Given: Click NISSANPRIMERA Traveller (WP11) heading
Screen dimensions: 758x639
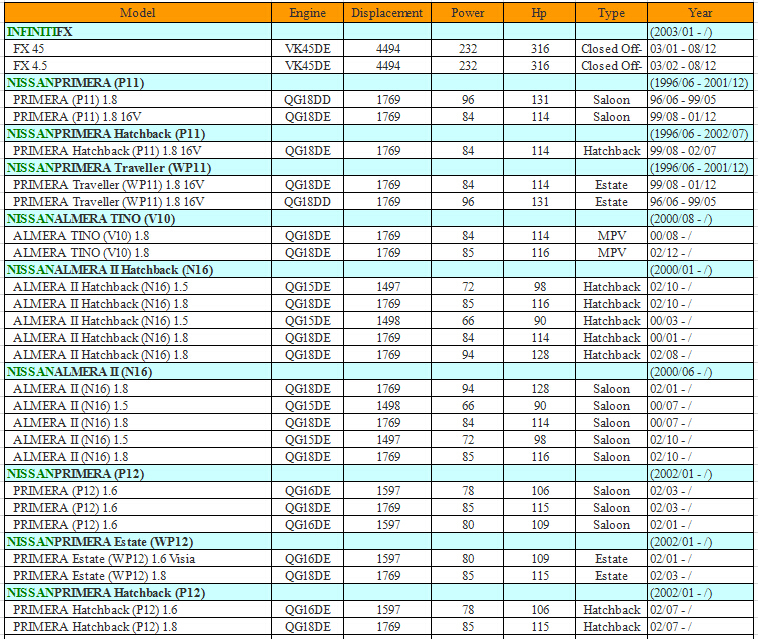Looking at the screenshot, I should [x=109, y=168].
